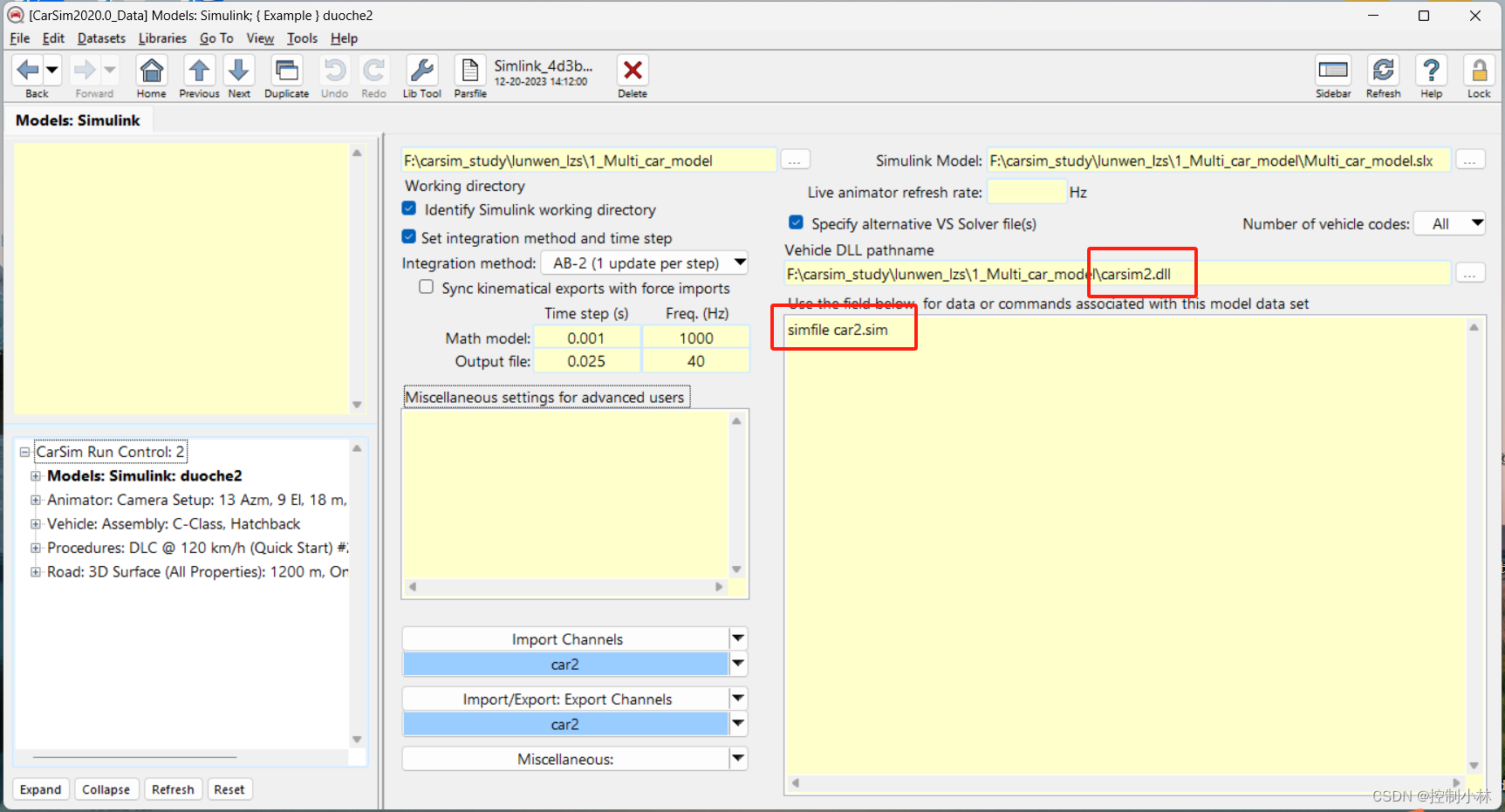1505x812 pixels.
Task: Toggle Specify alternative VS Solver file(s)
Action: pyautogui.click(x=796, y=222)
